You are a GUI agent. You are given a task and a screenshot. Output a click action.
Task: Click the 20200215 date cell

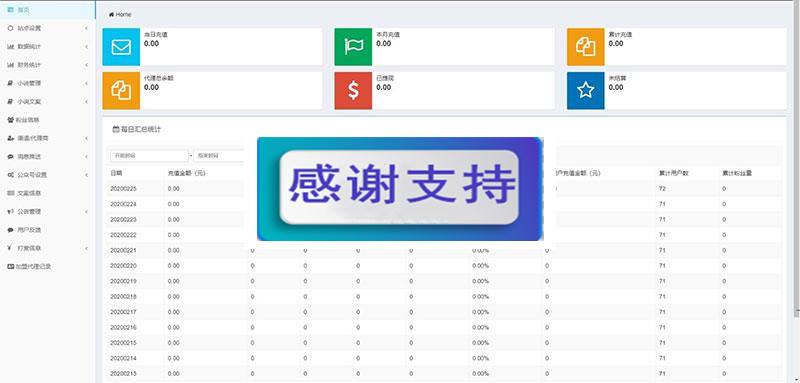(123, 343)
